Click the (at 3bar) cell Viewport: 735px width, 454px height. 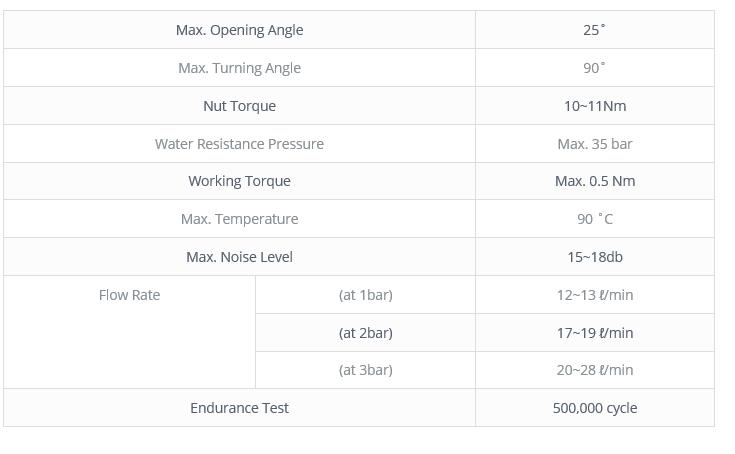click(366, 370)
